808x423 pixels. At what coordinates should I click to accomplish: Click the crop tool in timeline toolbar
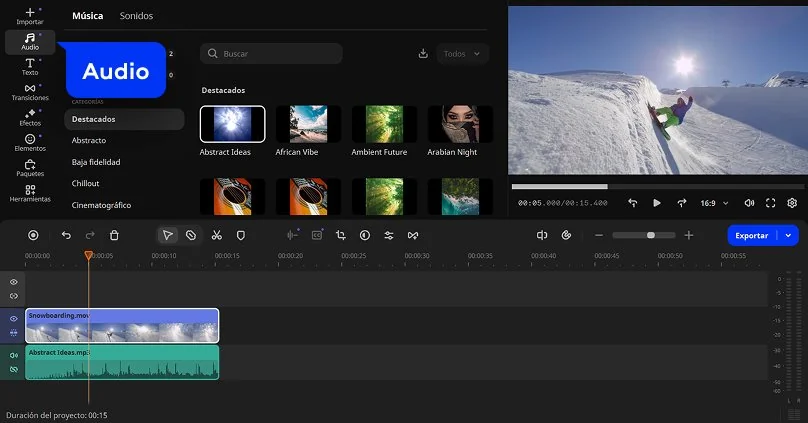point(341,235)
